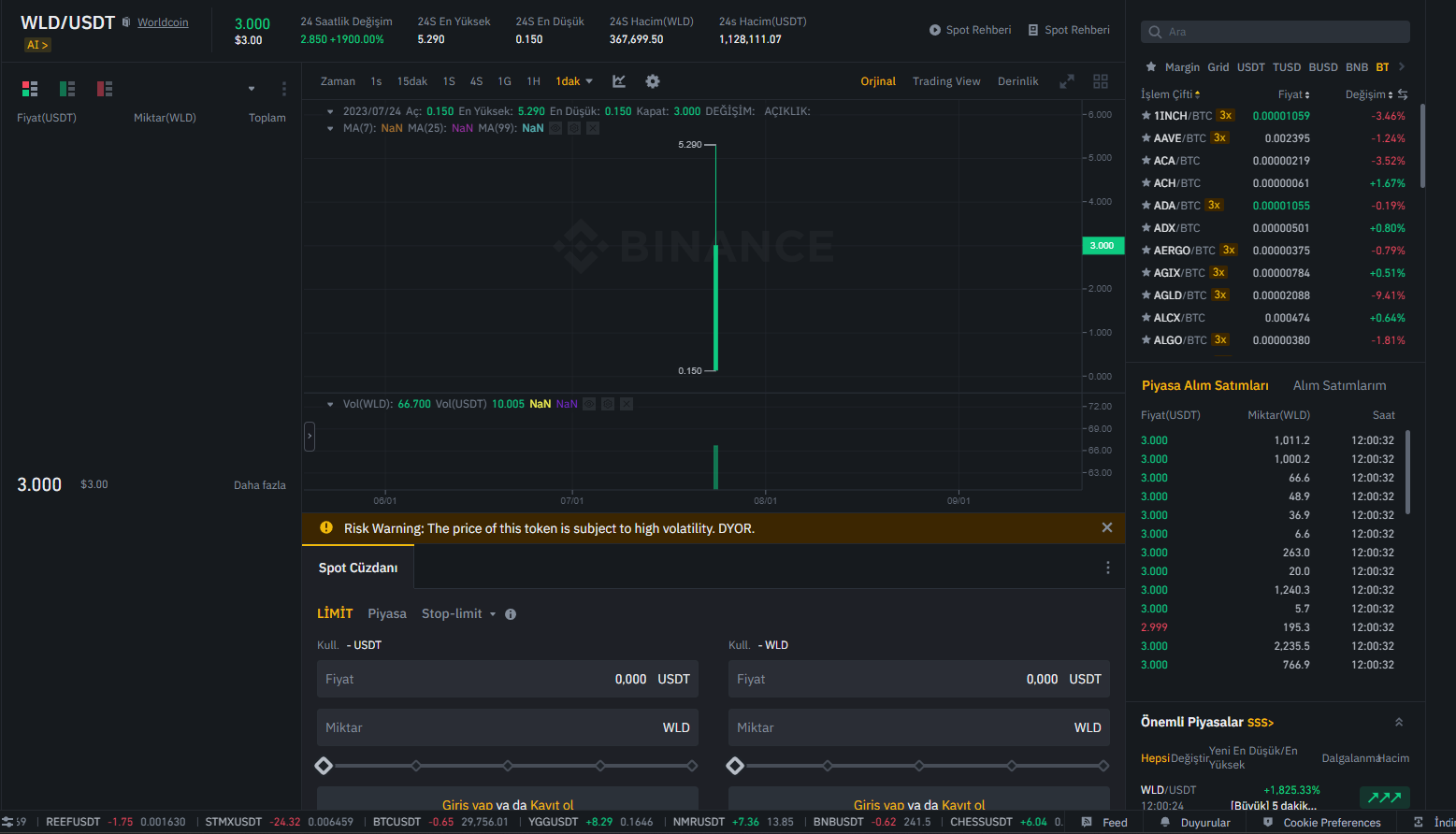Switch to the Trading View chart tab

click(x=946, y=81)
